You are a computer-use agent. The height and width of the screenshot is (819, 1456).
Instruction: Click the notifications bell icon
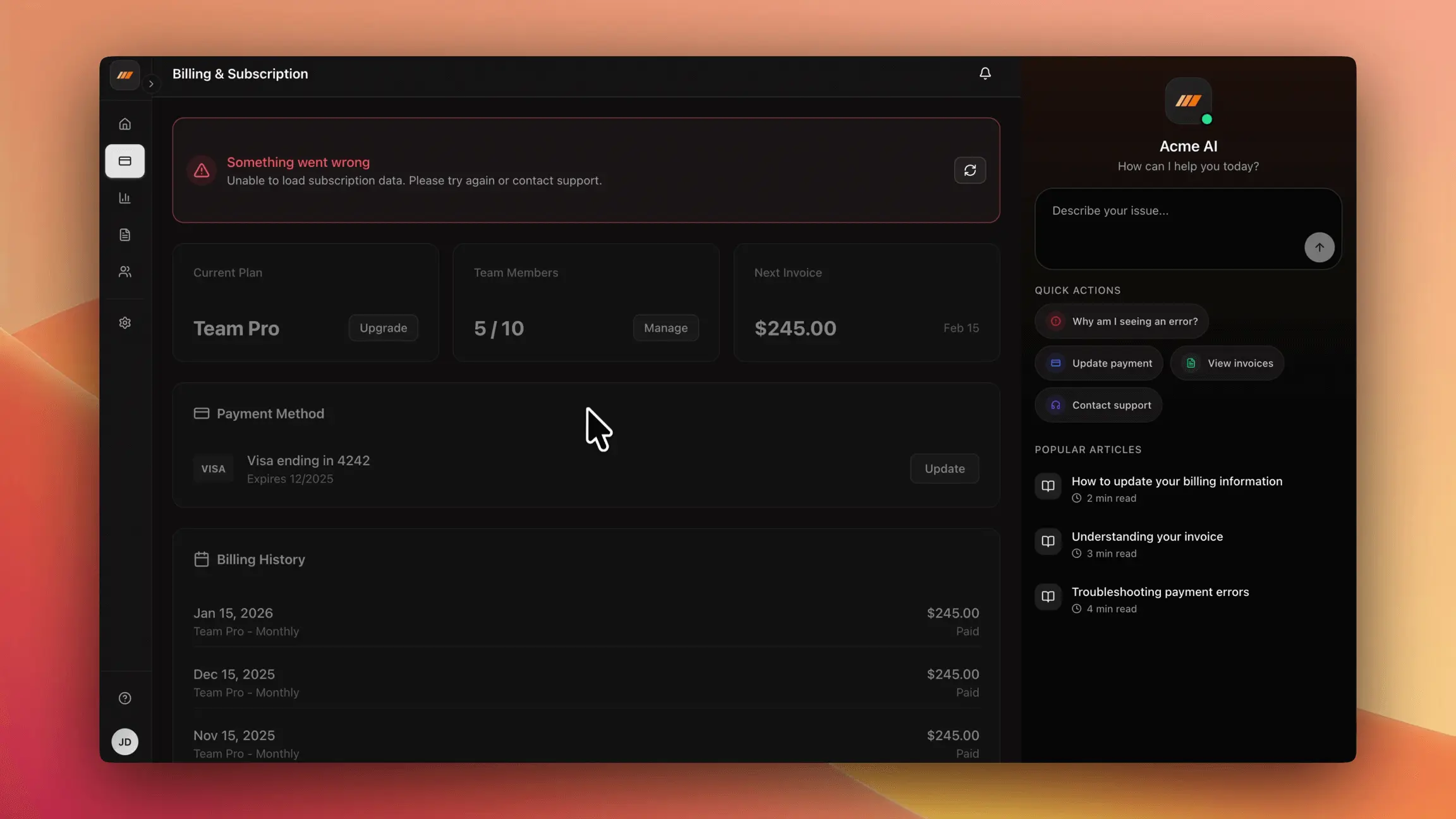coord(985,74)
